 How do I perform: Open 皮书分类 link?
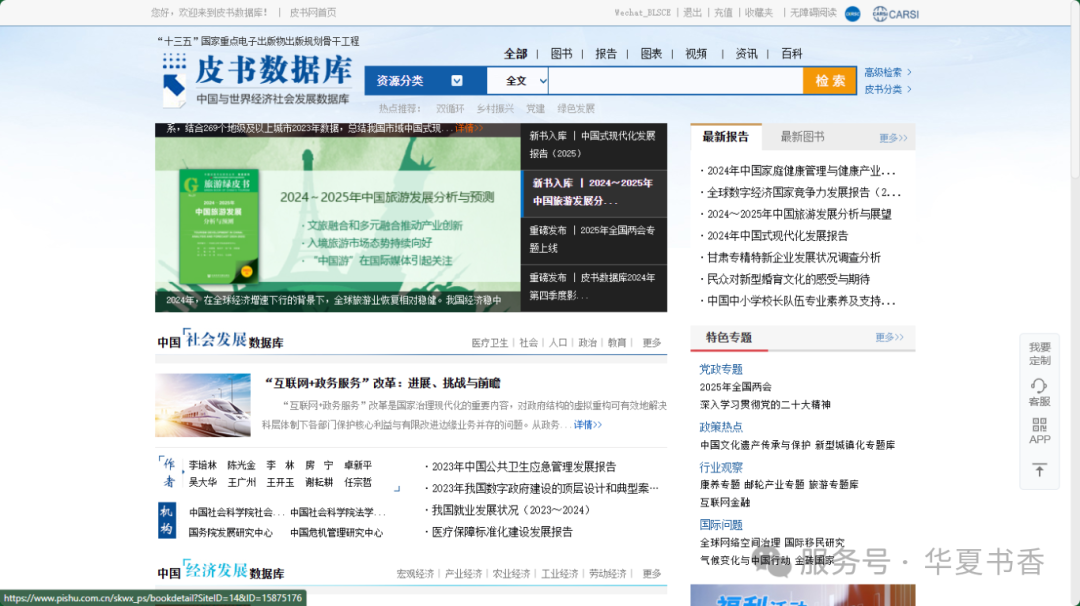tap(888, 89)
